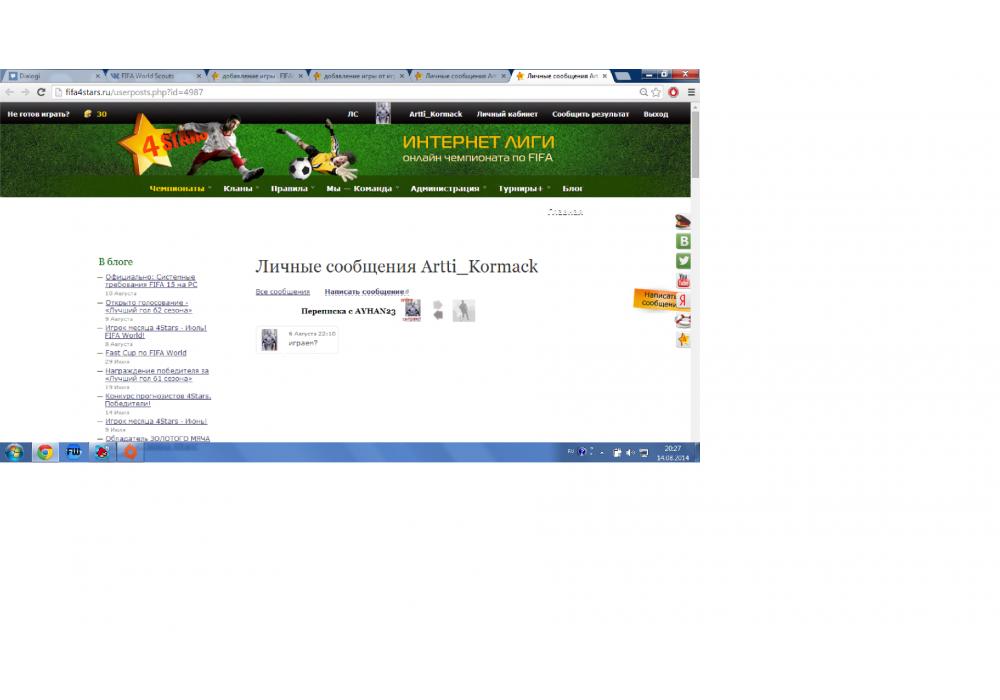The image size is (1000, 700).
Task: Click the address bar with fifa4stars.ru URL
Action: pos(344,92)
